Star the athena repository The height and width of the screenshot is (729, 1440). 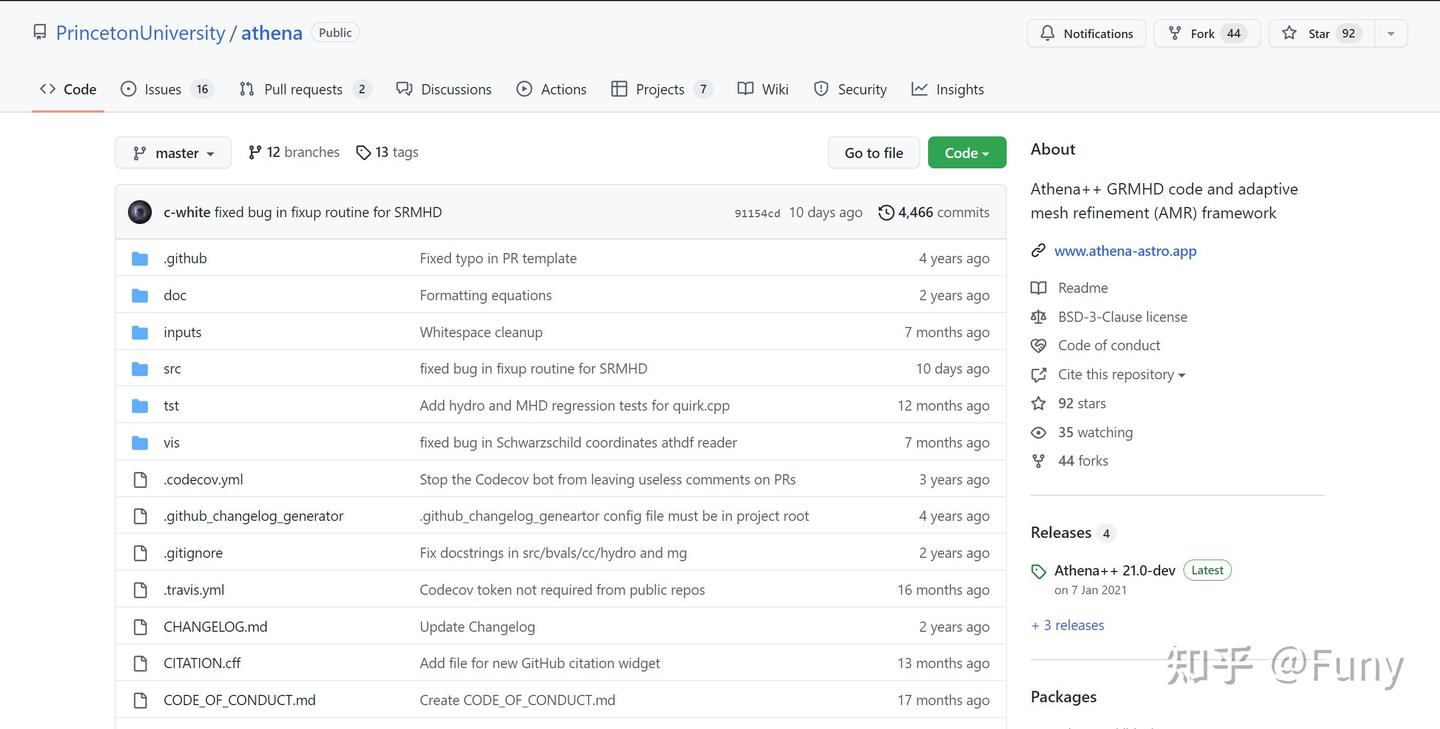tap(1321, 33)
